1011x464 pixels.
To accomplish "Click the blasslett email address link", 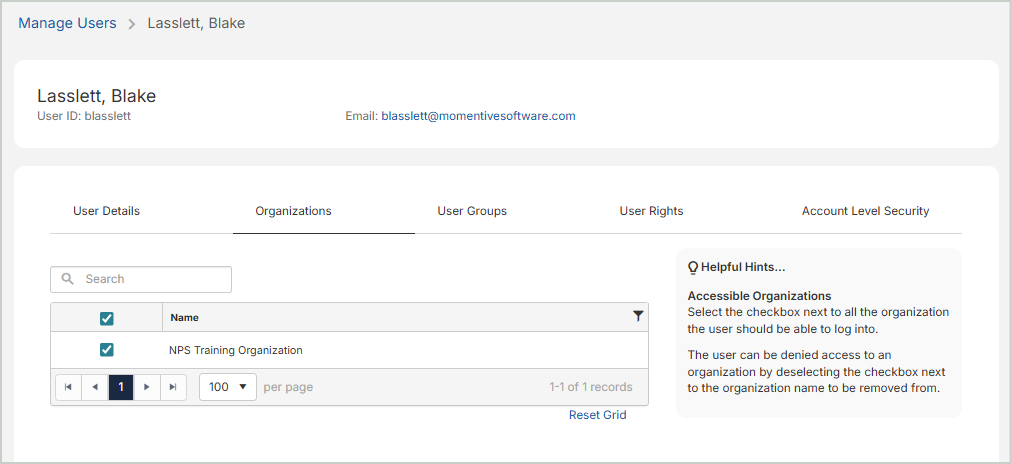I will (x=478, y=116).
